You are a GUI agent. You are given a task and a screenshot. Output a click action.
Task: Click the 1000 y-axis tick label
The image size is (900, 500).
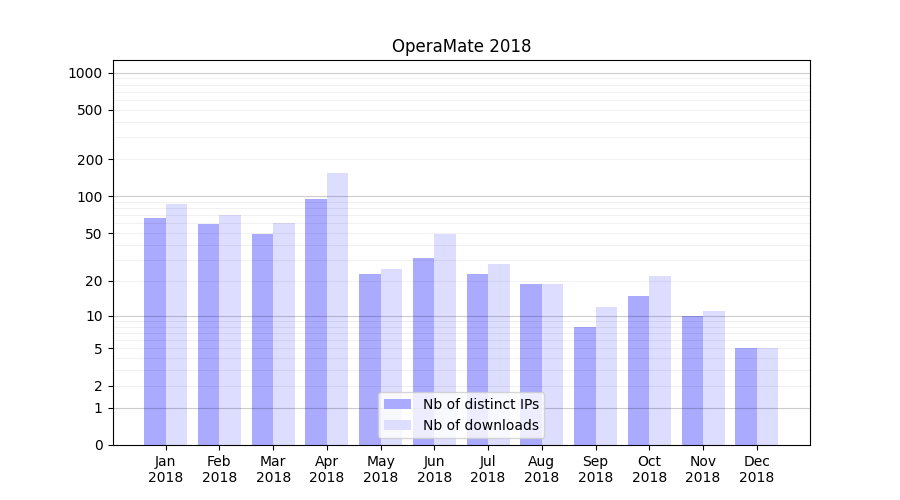[85, 73]
